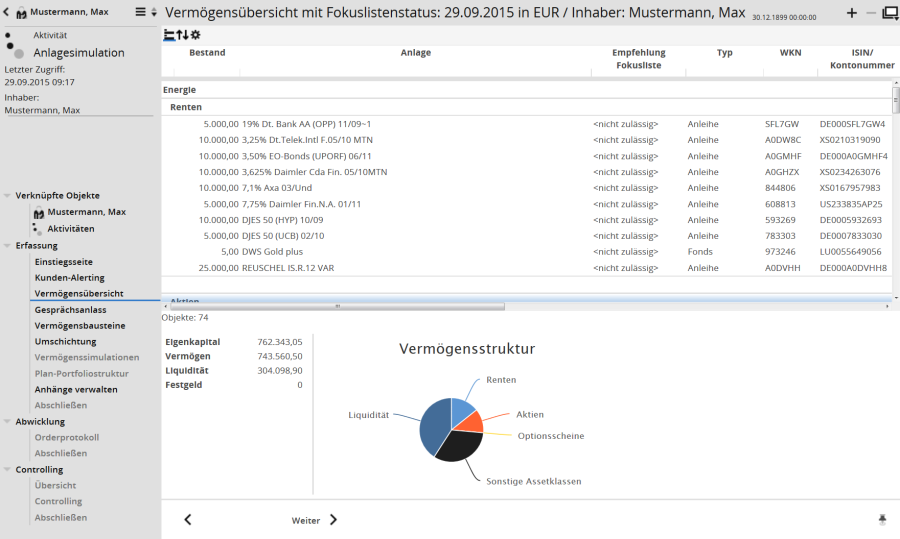Collapse the Controlling tree section
The width and height of the screenshot is (900, 539).
(8, 470)
